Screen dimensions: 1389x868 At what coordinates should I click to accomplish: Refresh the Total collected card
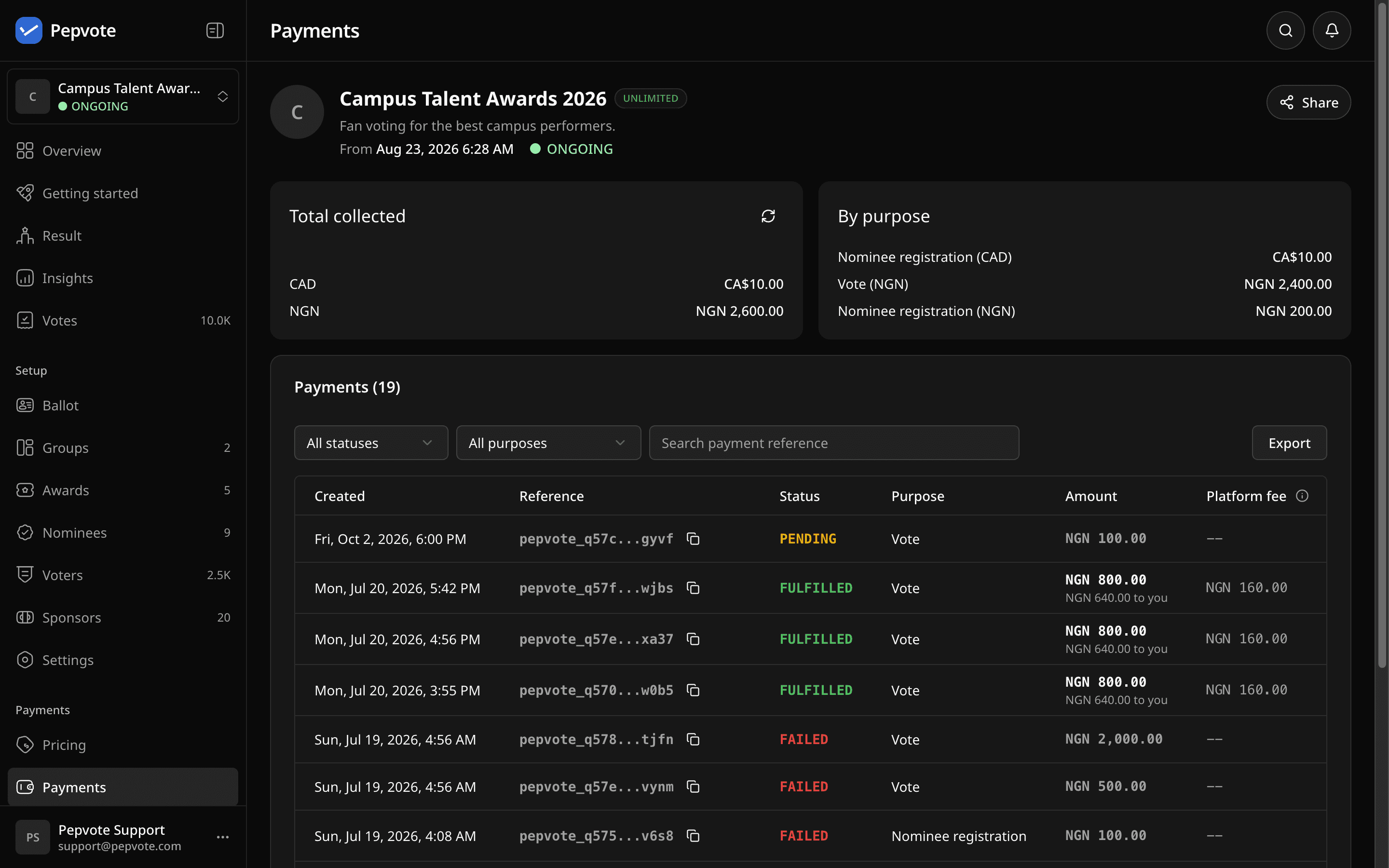click(768, 216)
